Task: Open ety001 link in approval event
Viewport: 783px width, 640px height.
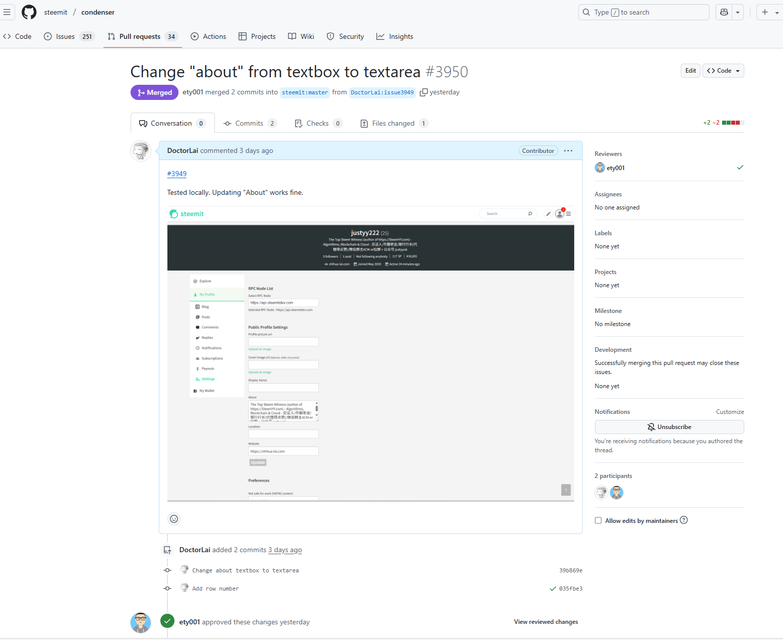Action: [x=189, y=622]
